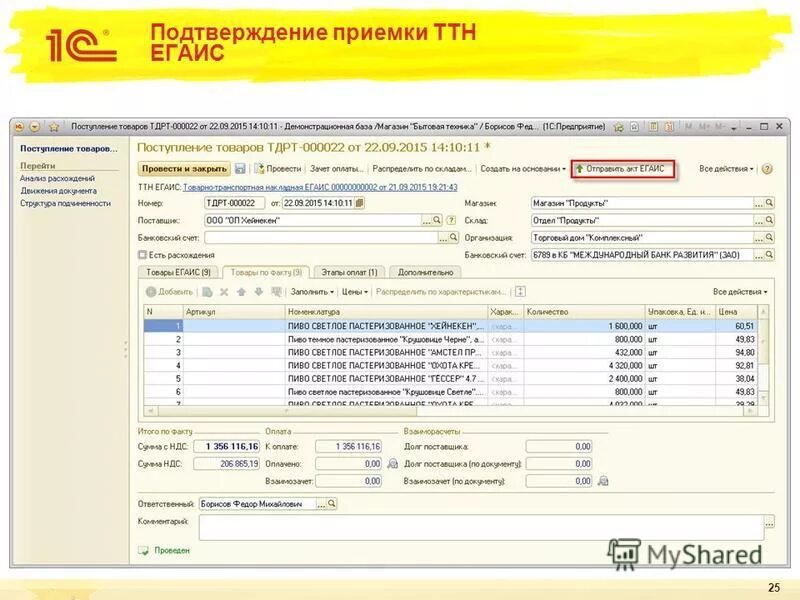This screenshot has width=800, height=600.
Task: Switch to the Дополнительно tab
Action: (426, 272)
